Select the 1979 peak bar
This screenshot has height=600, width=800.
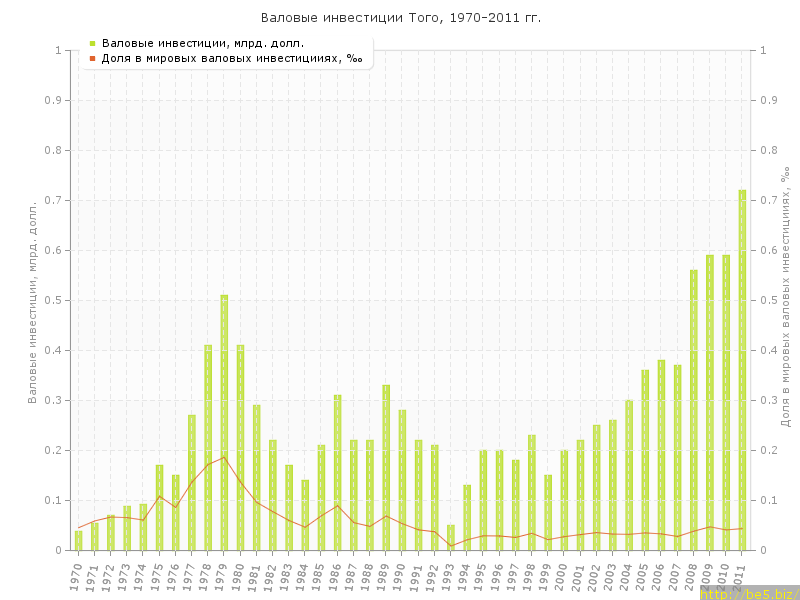tap(224, 422)
